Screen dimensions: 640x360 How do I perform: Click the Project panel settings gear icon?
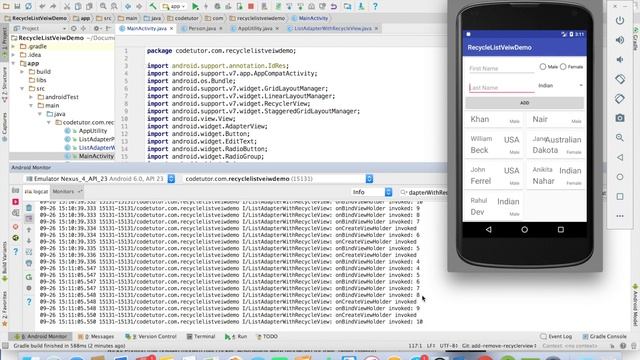(x=97, y=29)
